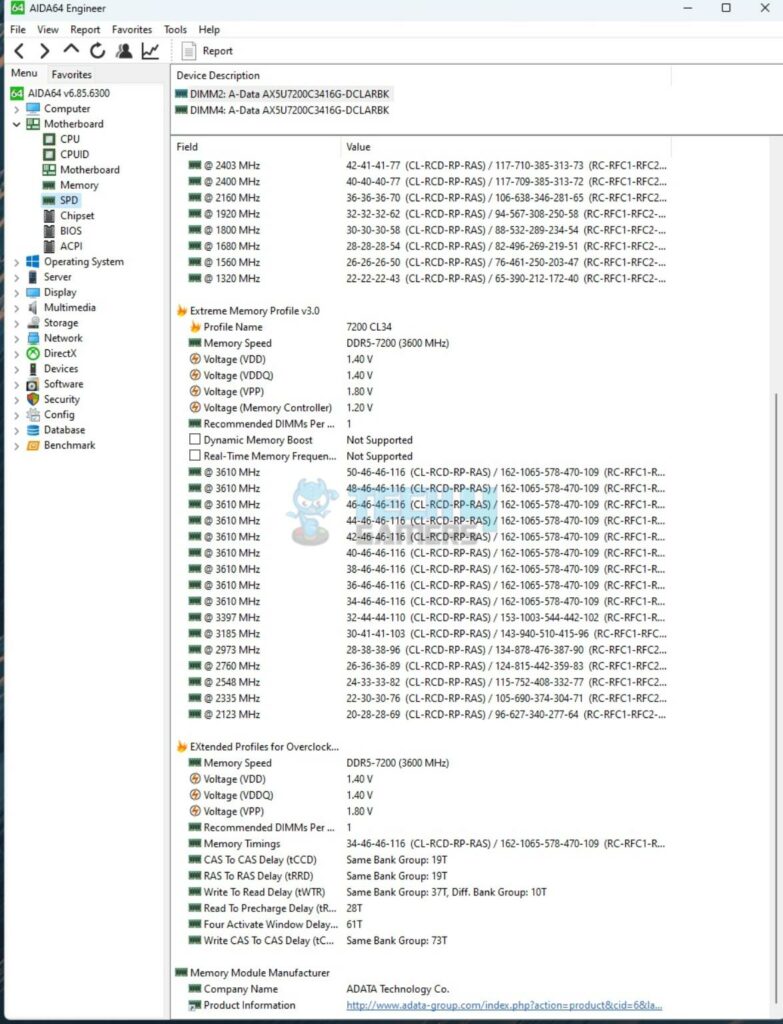783x1024 pixels.
Task: Collapse the Motherboard tree node
Action: (x=16, y=124)
